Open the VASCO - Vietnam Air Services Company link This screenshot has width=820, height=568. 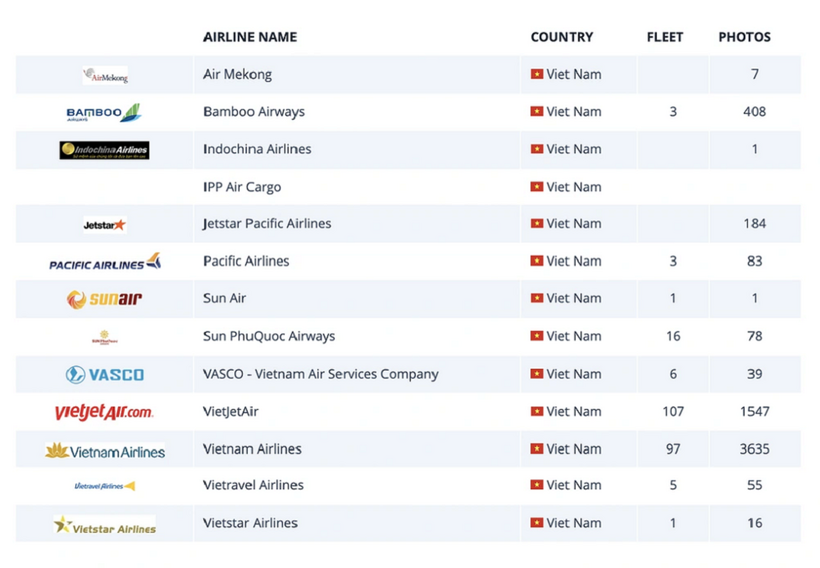[321, 374]
